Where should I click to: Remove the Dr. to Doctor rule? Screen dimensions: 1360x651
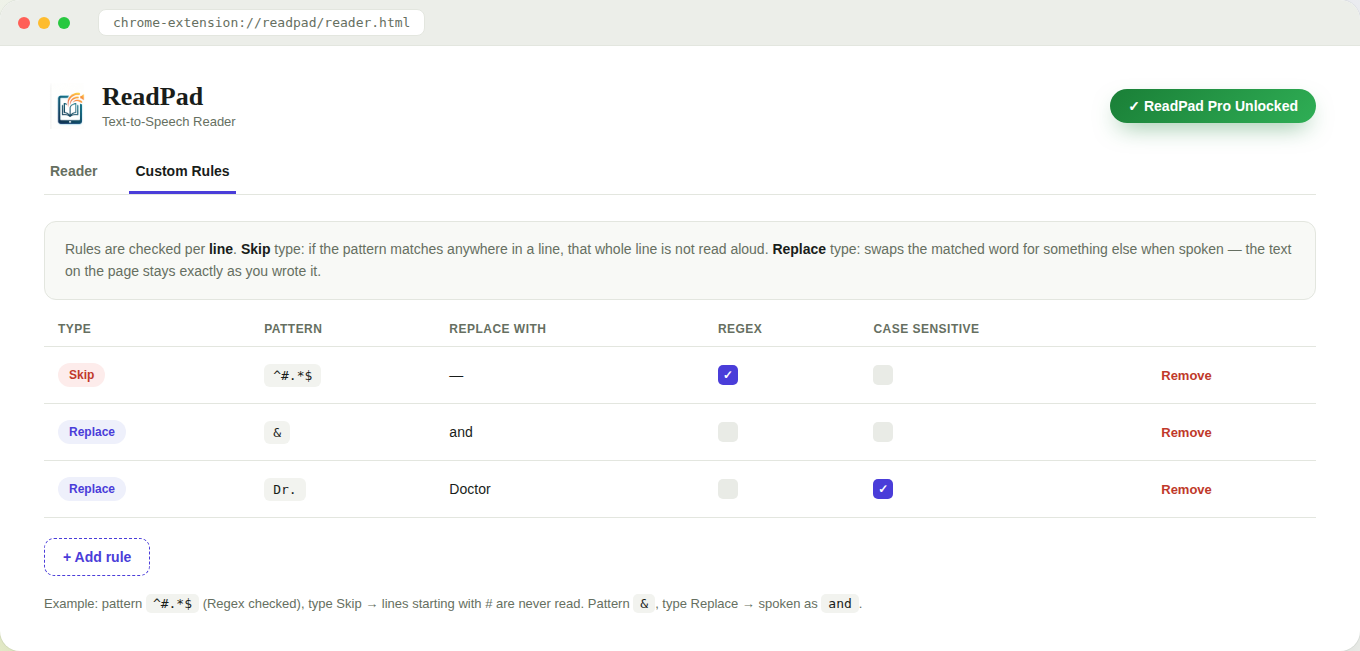(x=1186, y=490)
